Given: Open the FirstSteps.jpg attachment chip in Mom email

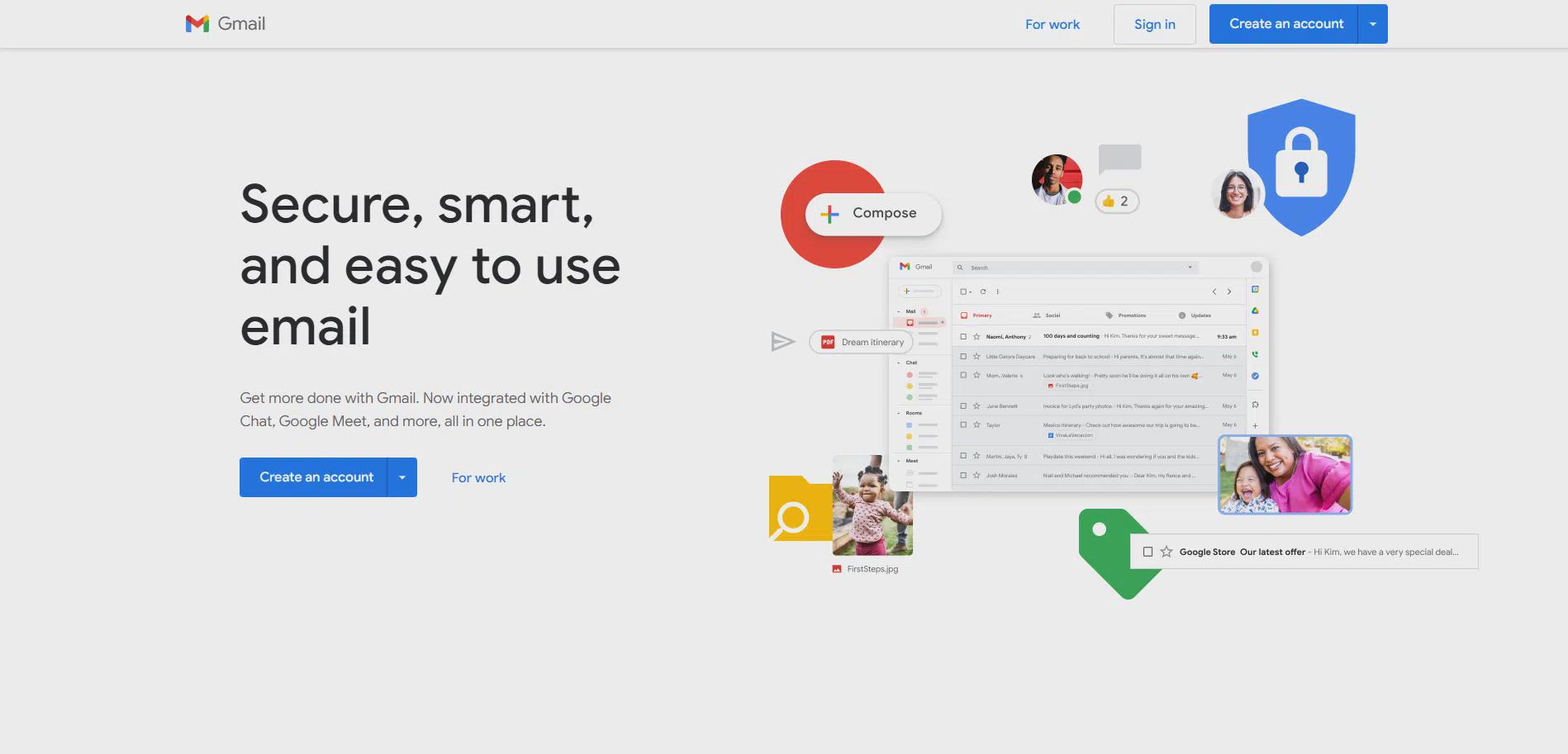Looking at the screenshot, I should click(1068, 386).
